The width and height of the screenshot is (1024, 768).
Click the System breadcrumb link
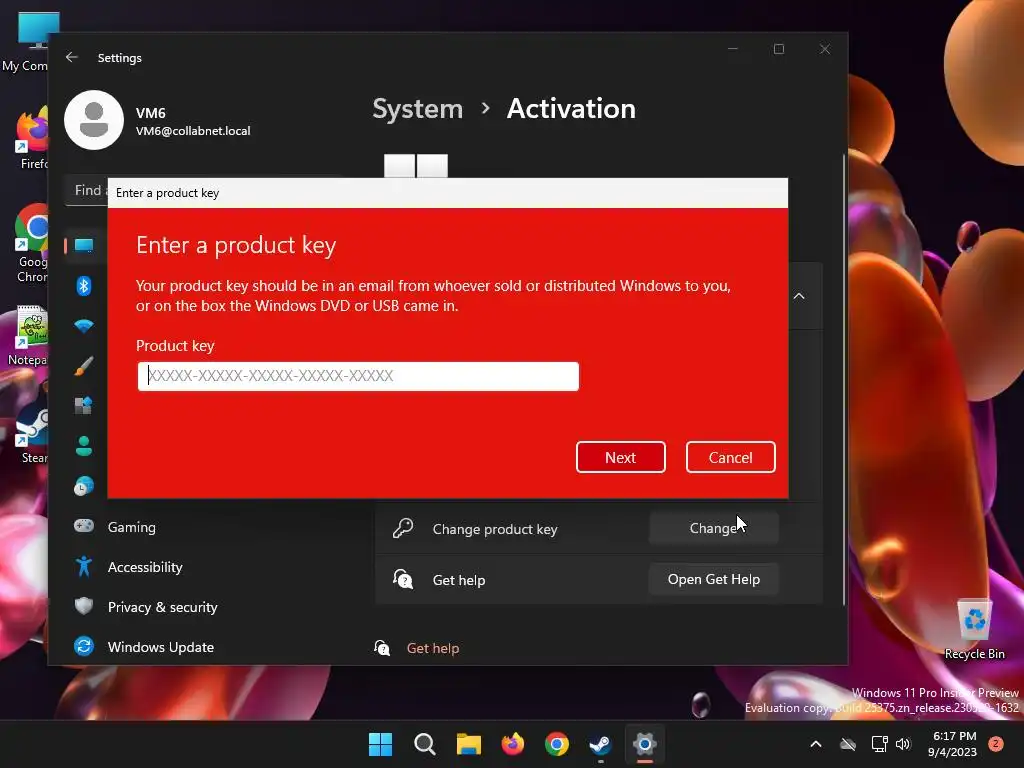tap(417, 108)
